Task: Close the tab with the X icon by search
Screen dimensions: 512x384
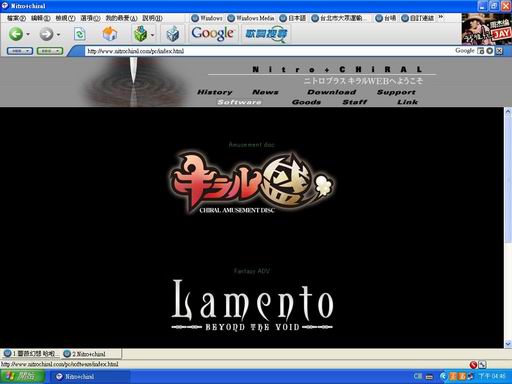Action: tap(499, 51)
